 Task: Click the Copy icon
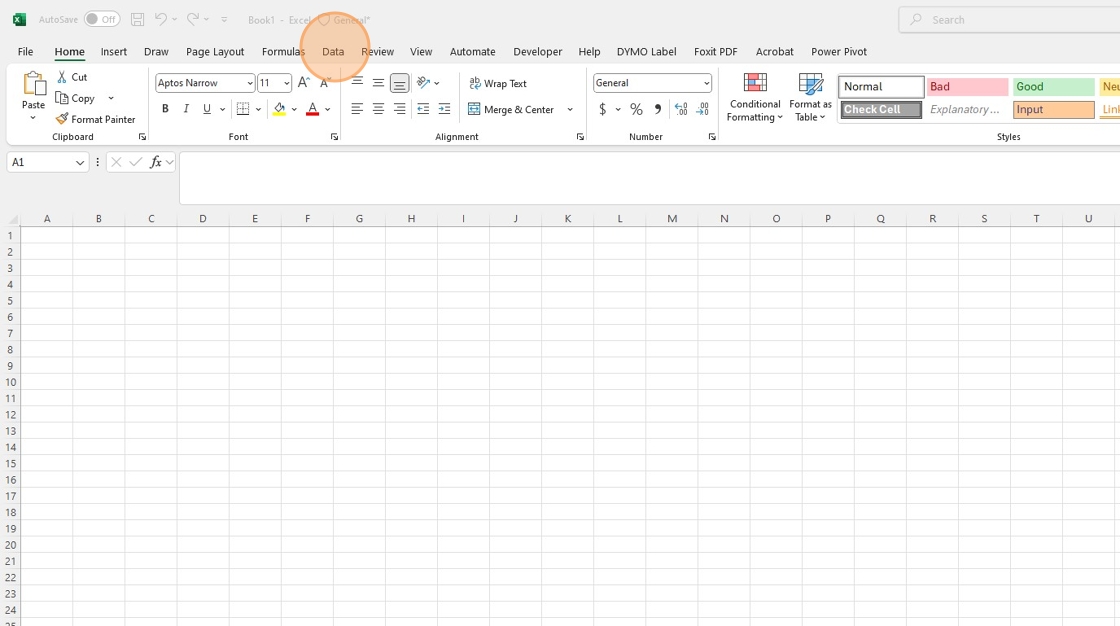pyautogui.click(x=62, y=98)
